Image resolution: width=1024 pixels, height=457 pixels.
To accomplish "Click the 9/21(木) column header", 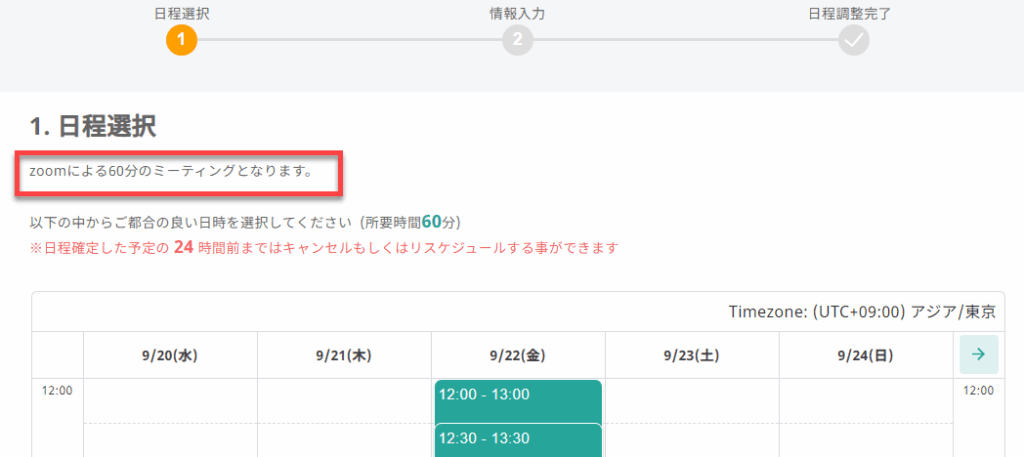I will 344,355.
